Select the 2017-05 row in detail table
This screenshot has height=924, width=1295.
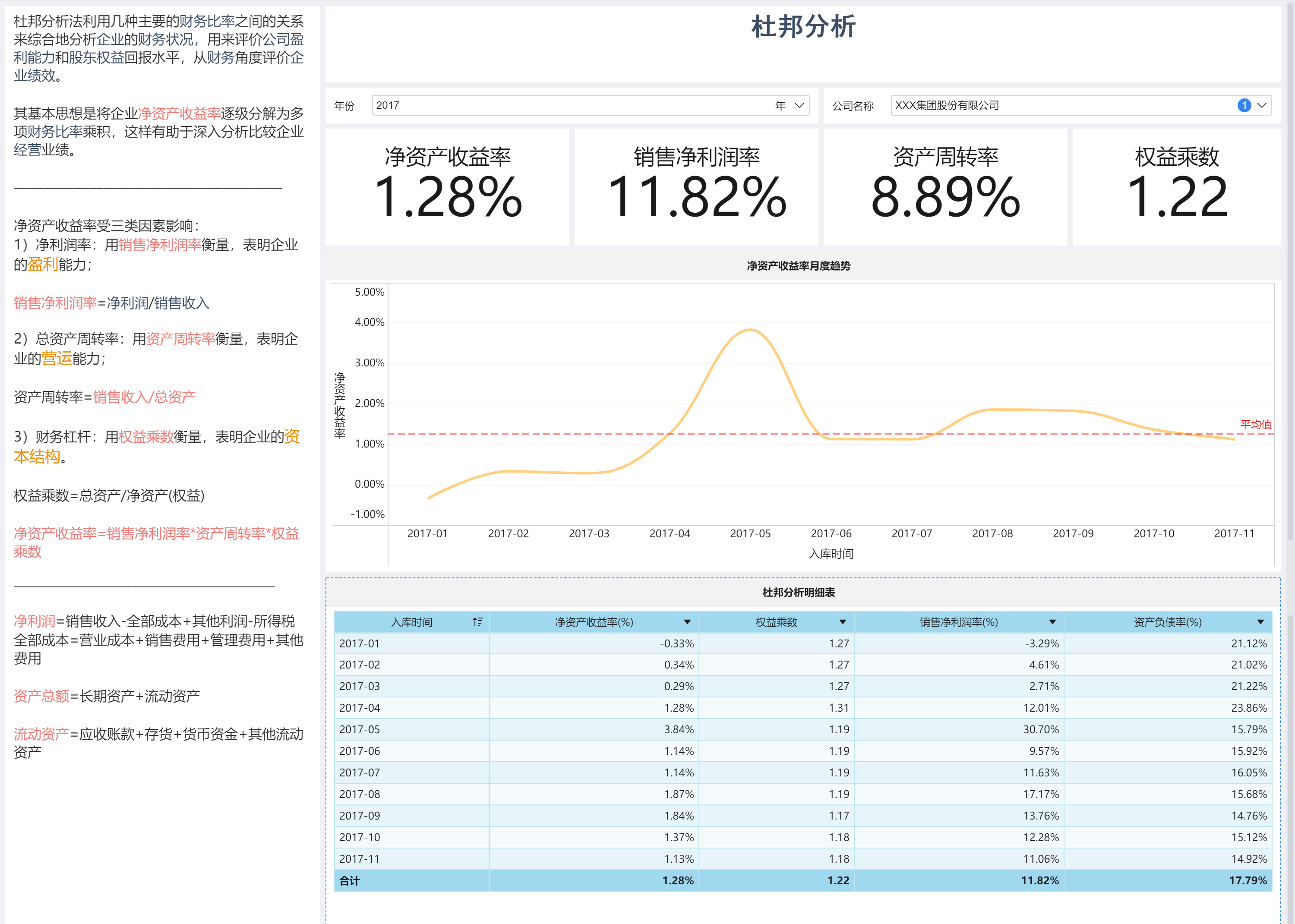point(360,729)
